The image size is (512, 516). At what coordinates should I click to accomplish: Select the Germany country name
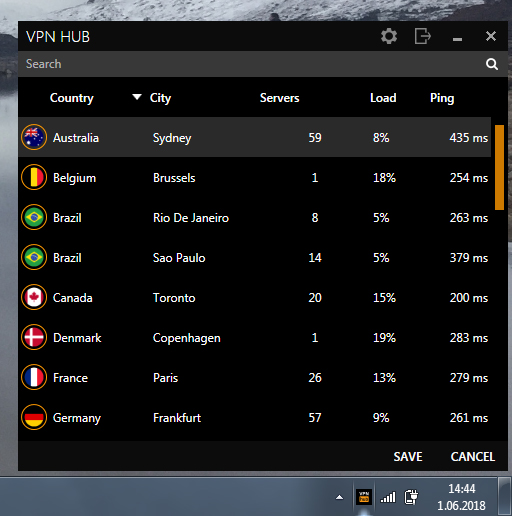tap(77, 418)
